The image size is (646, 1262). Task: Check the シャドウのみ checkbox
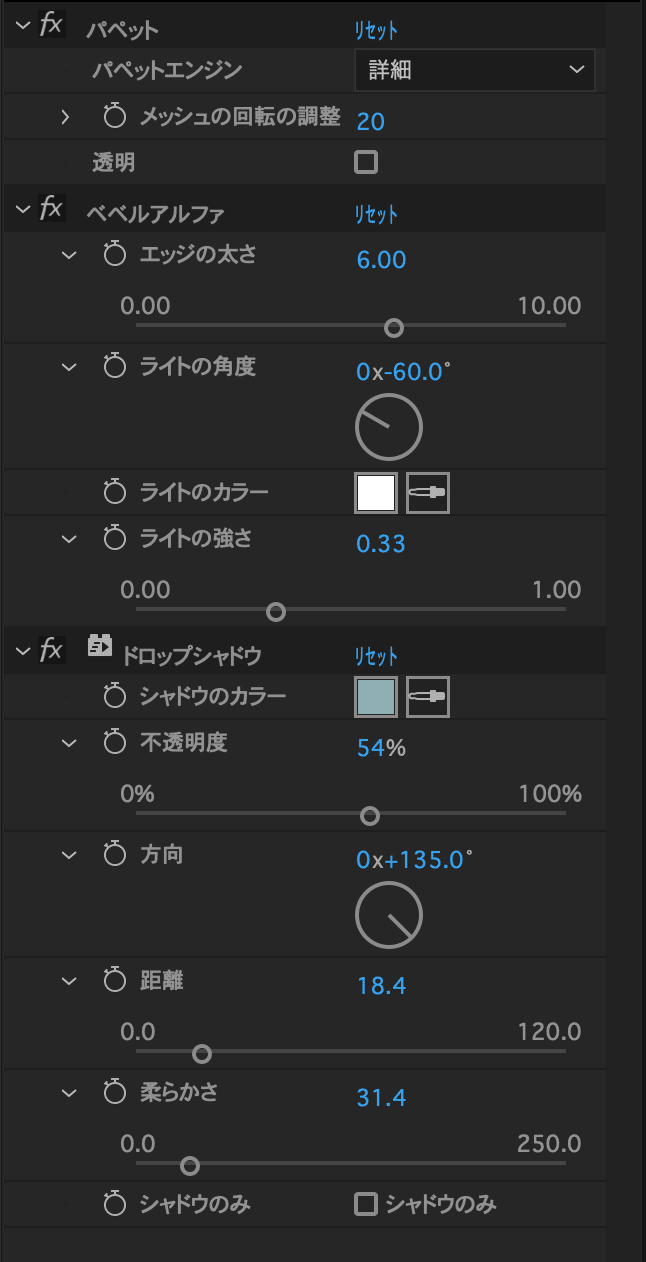pyautogui.click(x=366, y=1204)
